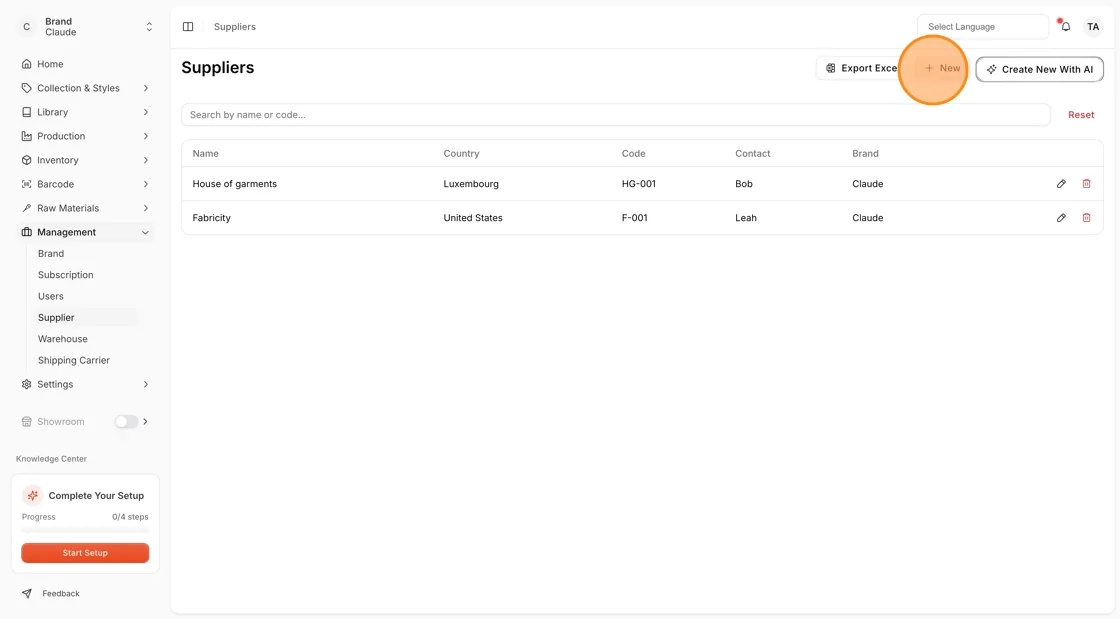Open the Brand Claude switcher arrows
The image size is (1120, 619).
[x=149, y=27]
